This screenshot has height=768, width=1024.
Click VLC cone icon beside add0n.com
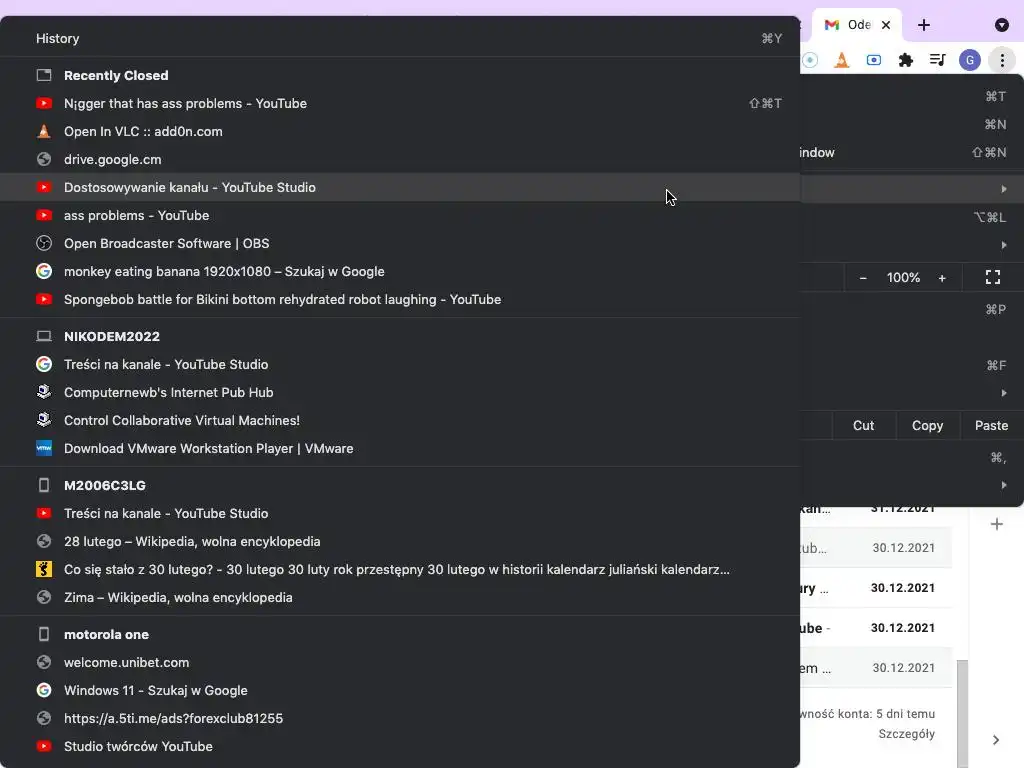(44, 131)
